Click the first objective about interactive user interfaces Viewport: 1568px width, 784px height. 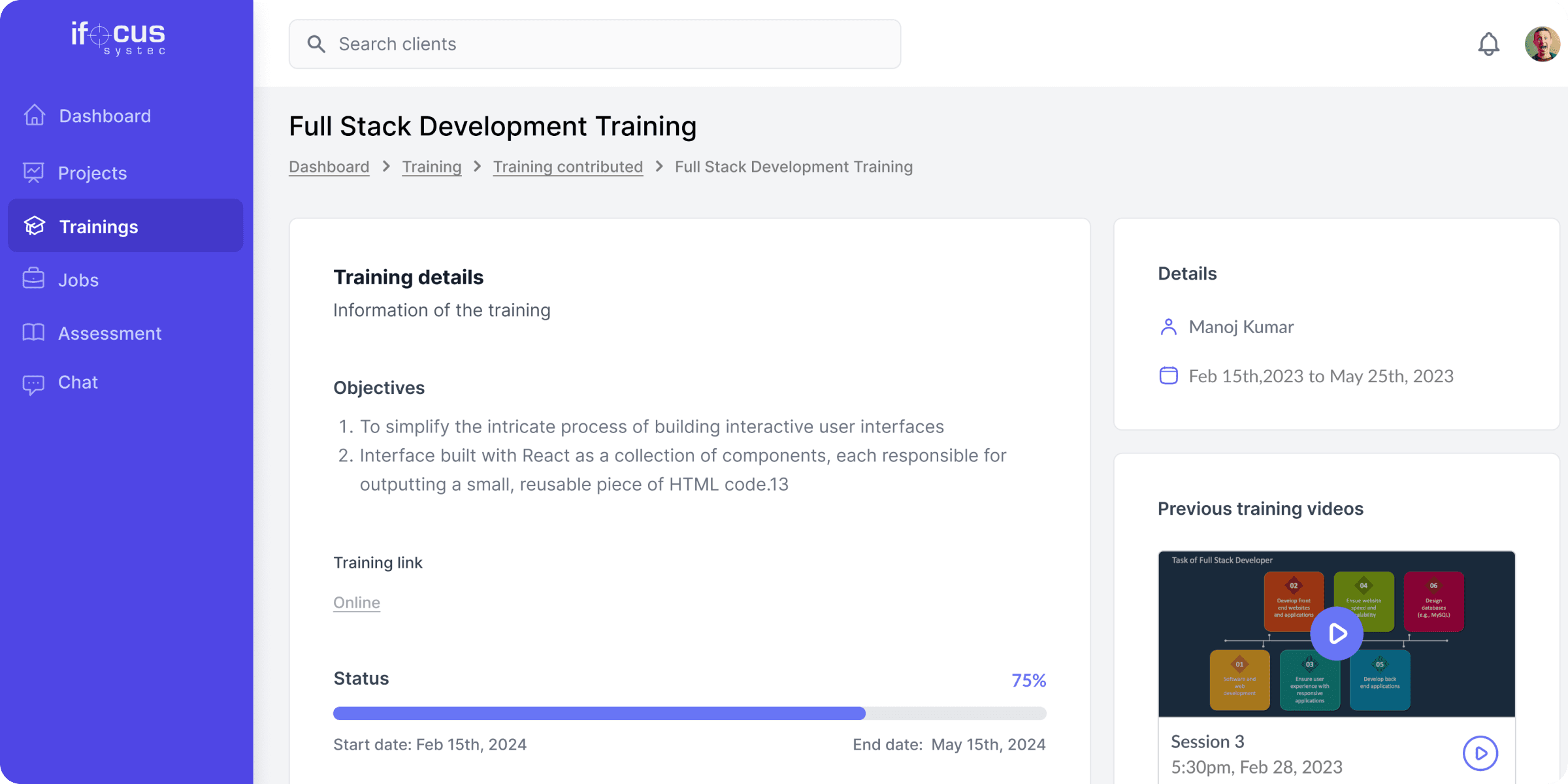(x=651, y=427)
